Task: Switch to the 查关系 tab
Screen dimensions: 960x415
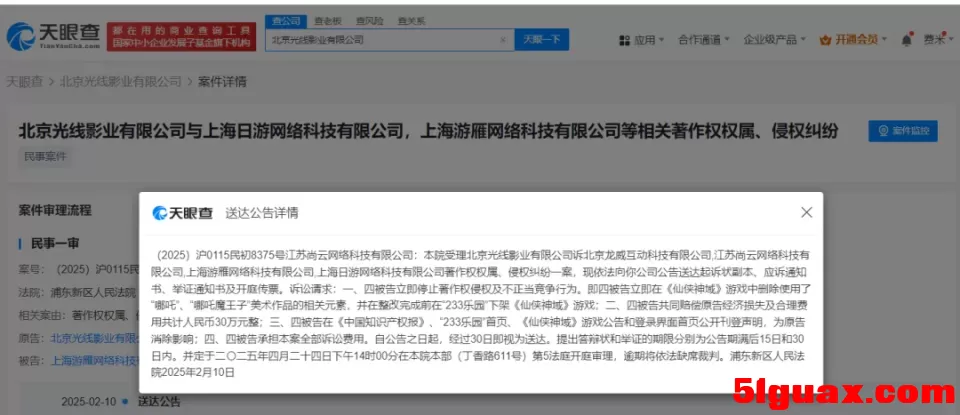Action: 411,21
